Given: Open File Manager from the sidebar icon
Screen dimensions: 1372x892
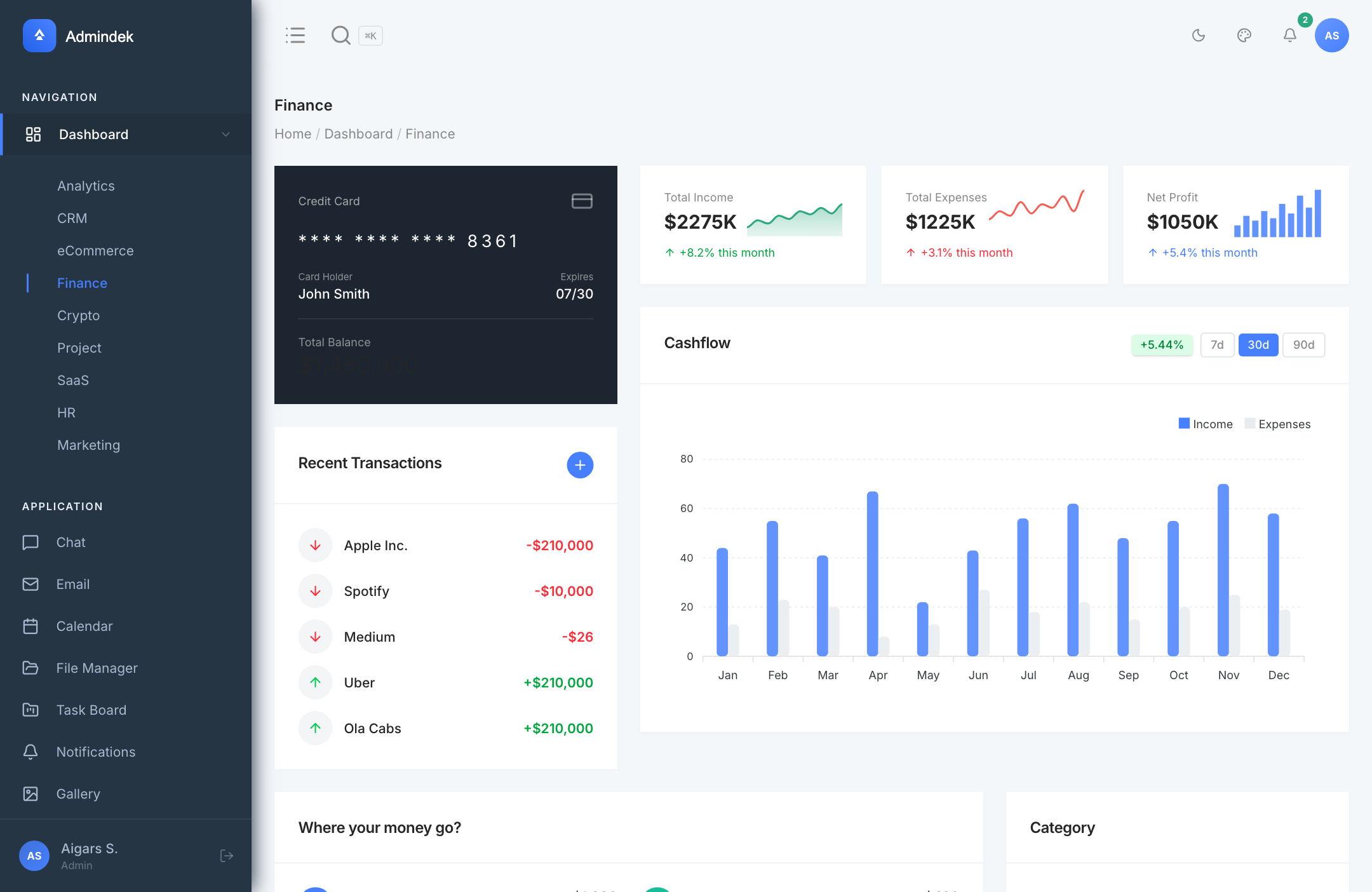Looking at the screenshot, I should point(31,668).
